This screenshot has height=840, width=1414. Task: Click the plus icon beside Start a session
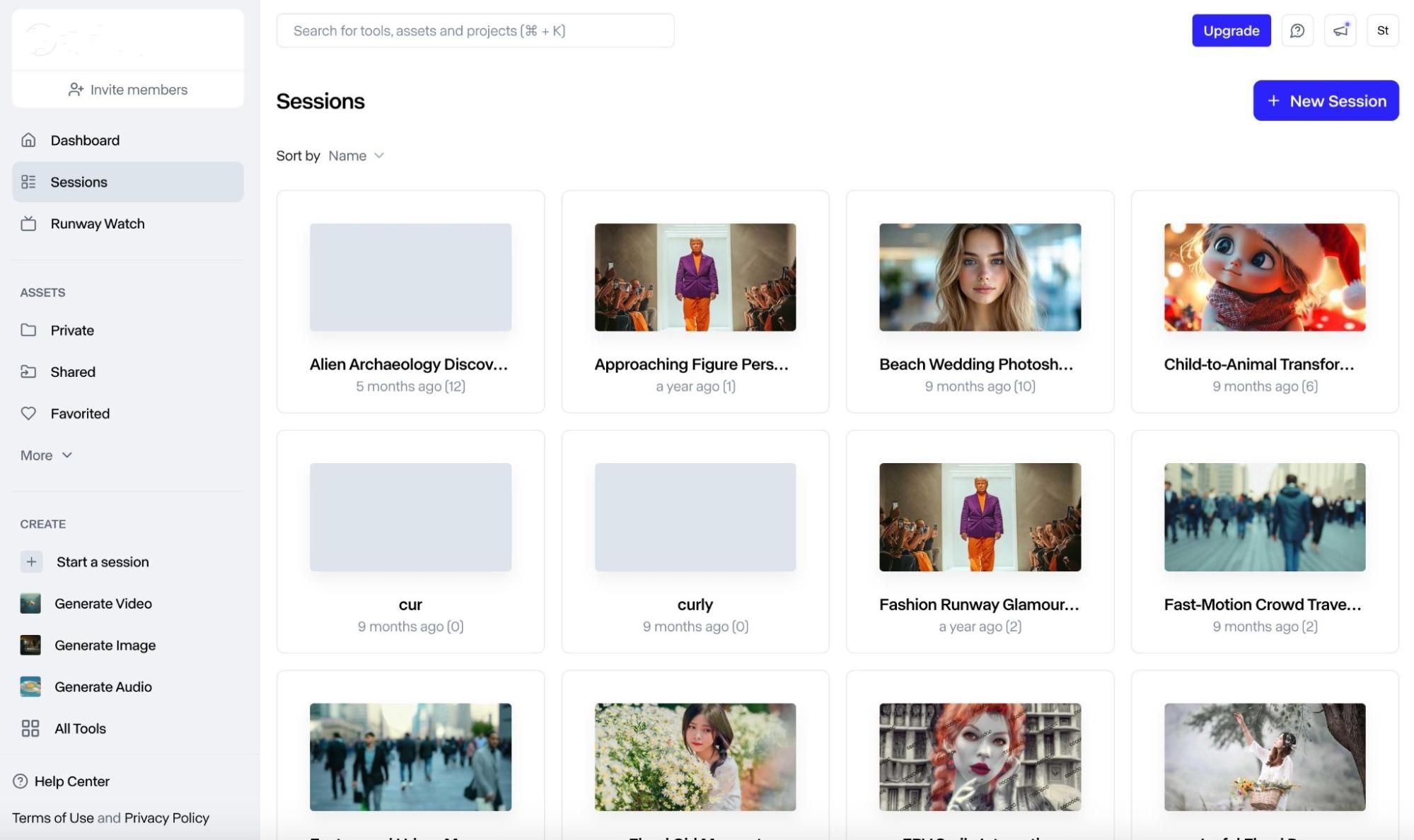[31, 561]
